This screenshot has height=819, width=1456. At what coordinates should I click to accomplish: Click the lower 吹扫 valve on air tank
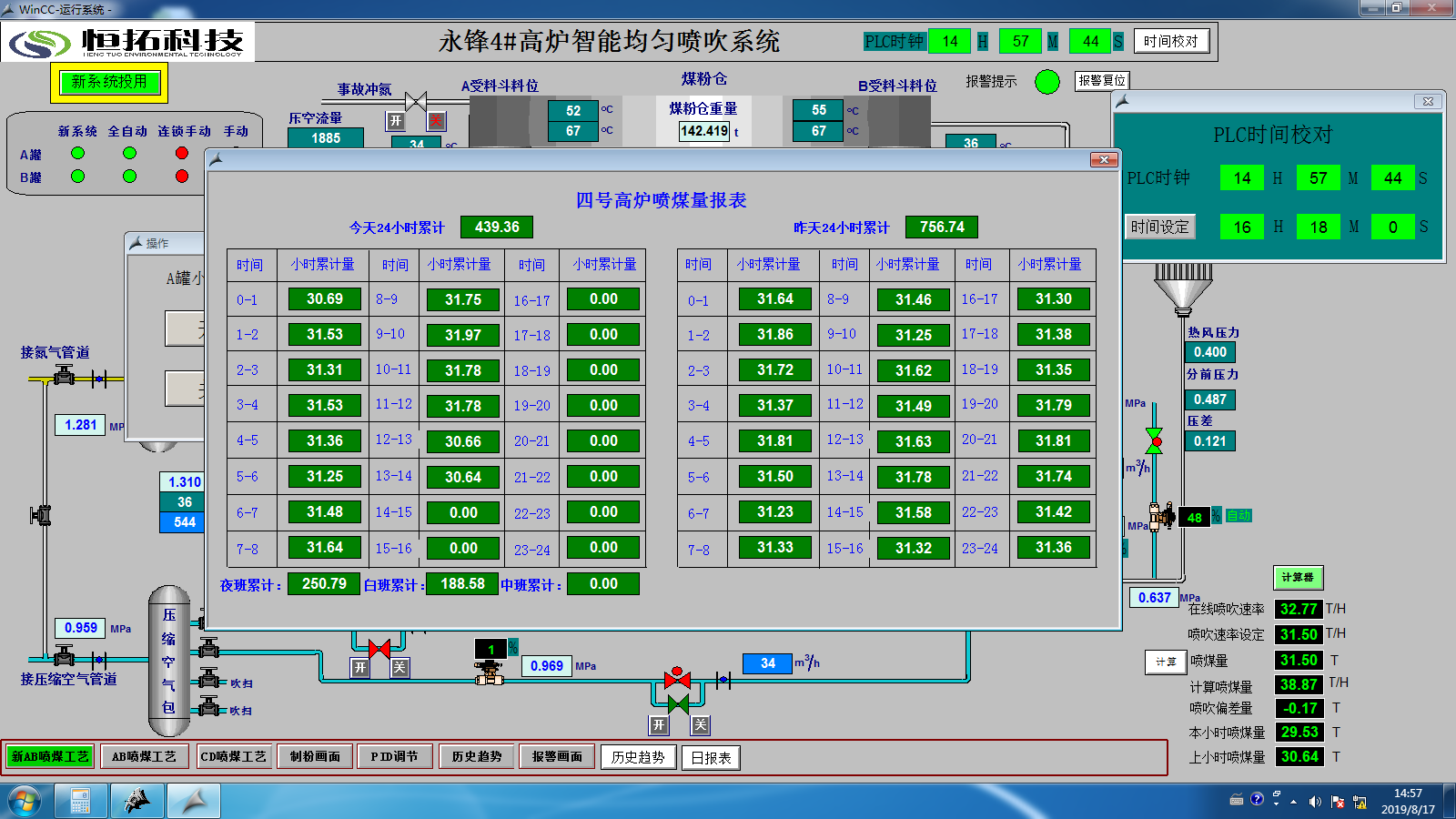coord(209,707)
